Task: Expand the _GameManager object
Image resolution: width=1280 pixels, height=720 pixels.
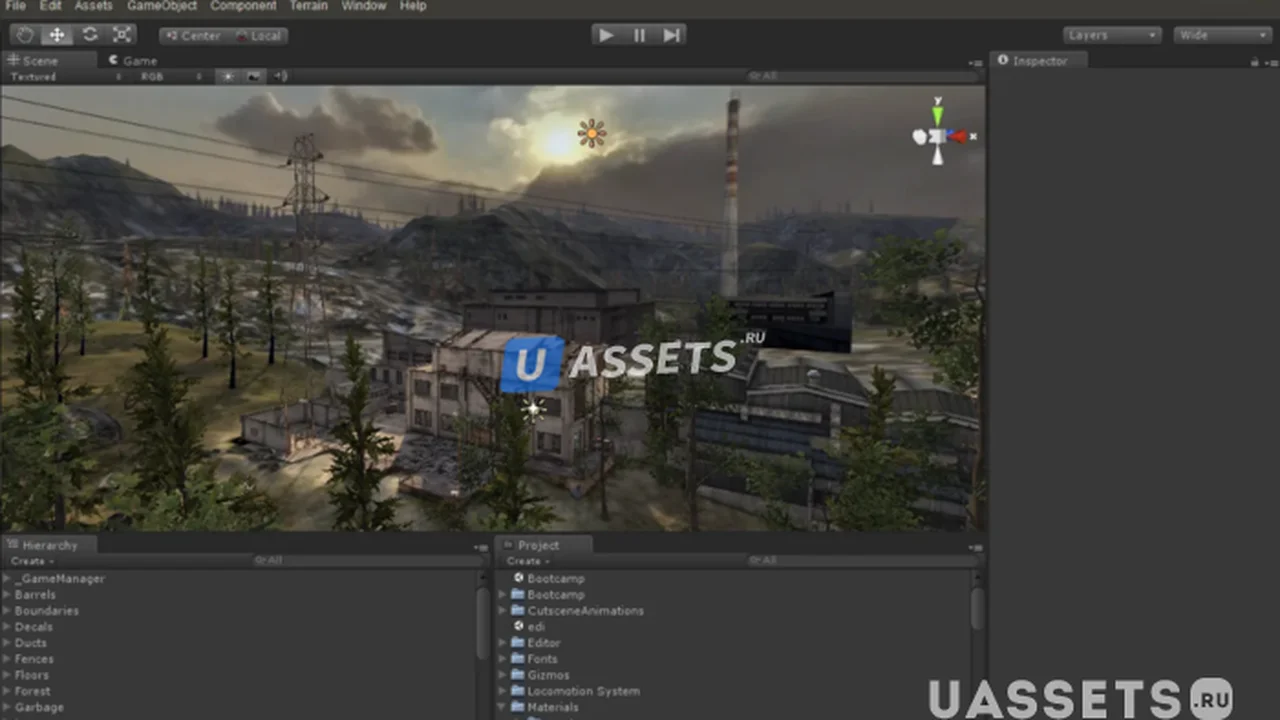Action: [7, 578]
